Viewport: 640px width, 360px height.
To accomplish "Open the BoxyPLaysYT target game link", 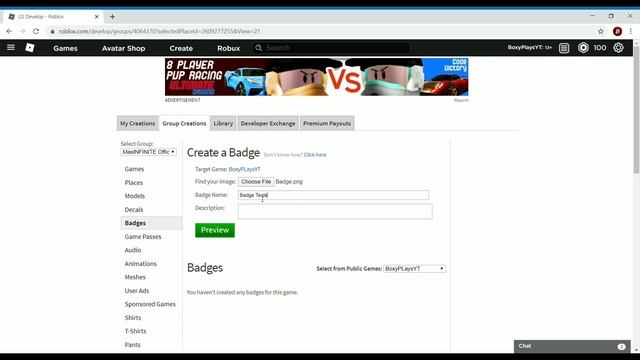I will [x=244, y=169].
